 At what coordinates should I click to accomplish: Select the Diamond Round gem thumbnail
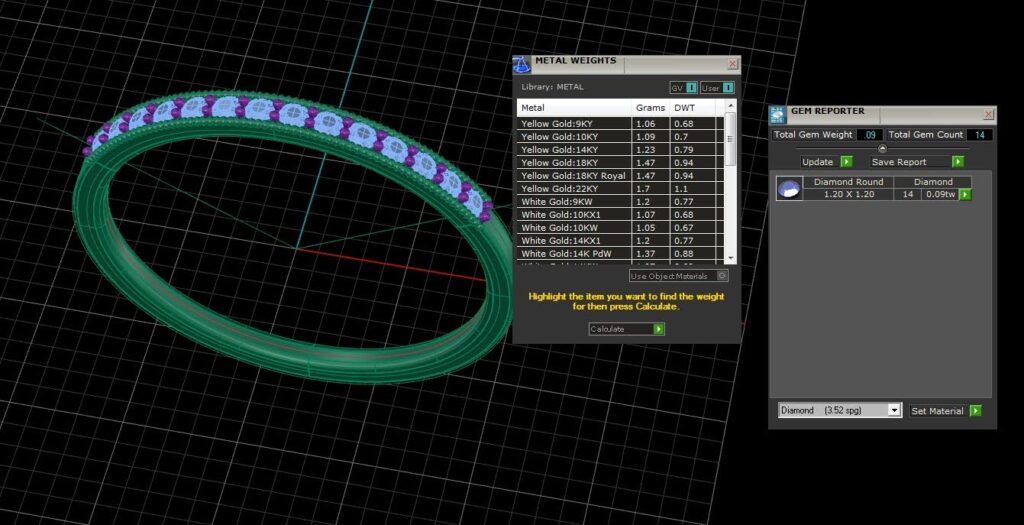789,189
